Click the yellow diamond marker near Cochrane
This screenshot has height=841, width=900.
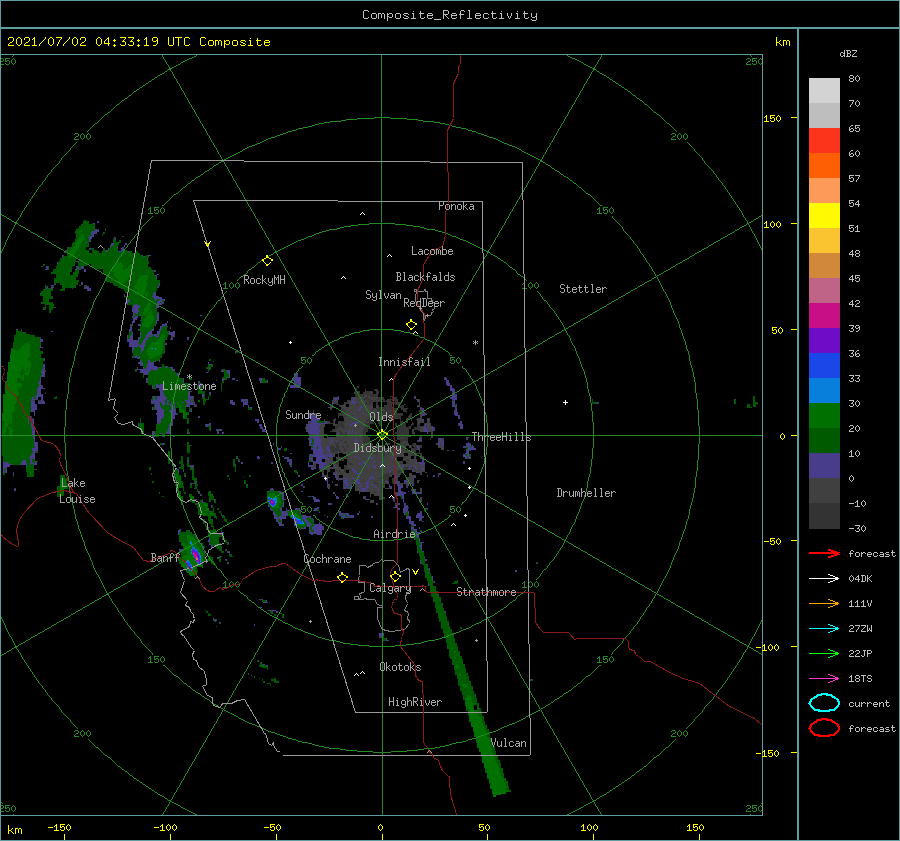click(343, 578)
